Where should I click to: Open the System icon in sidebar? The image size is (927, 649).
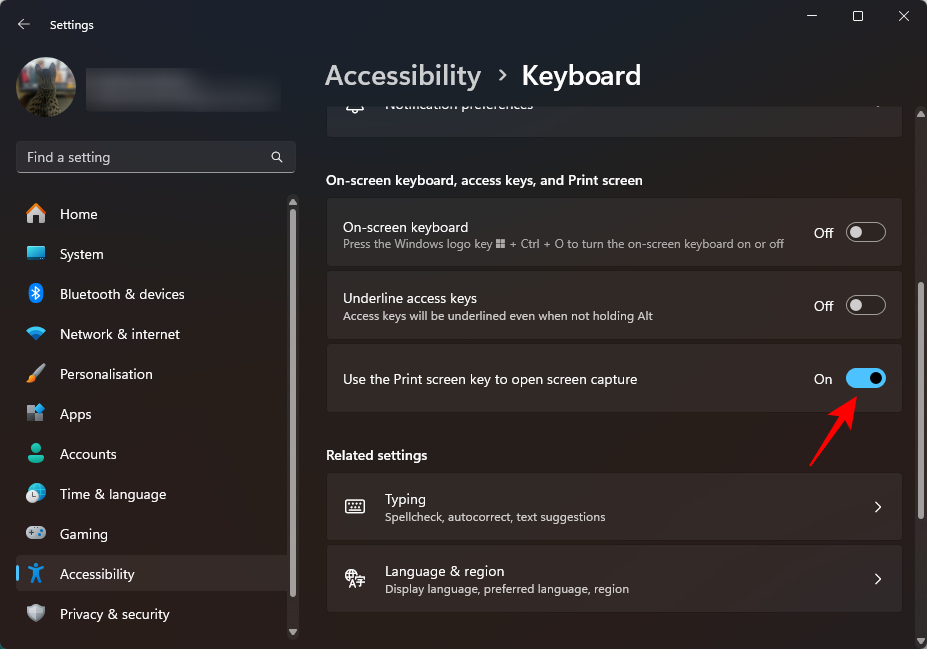pyautogui.click(x=36, y=254)
